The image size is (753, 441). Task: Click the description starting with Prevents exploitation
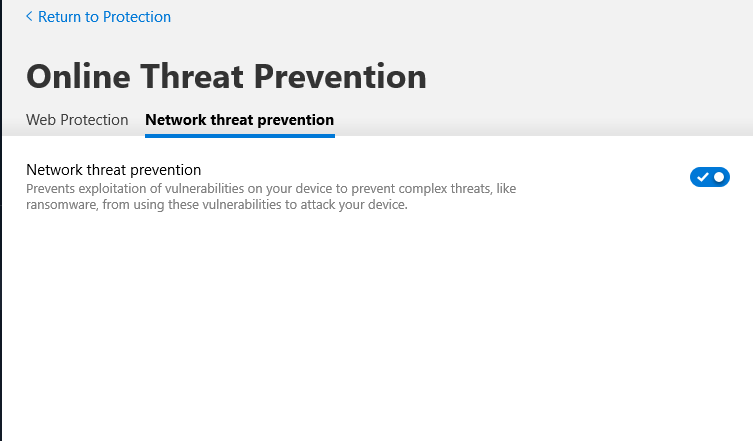tap(270, 188)
